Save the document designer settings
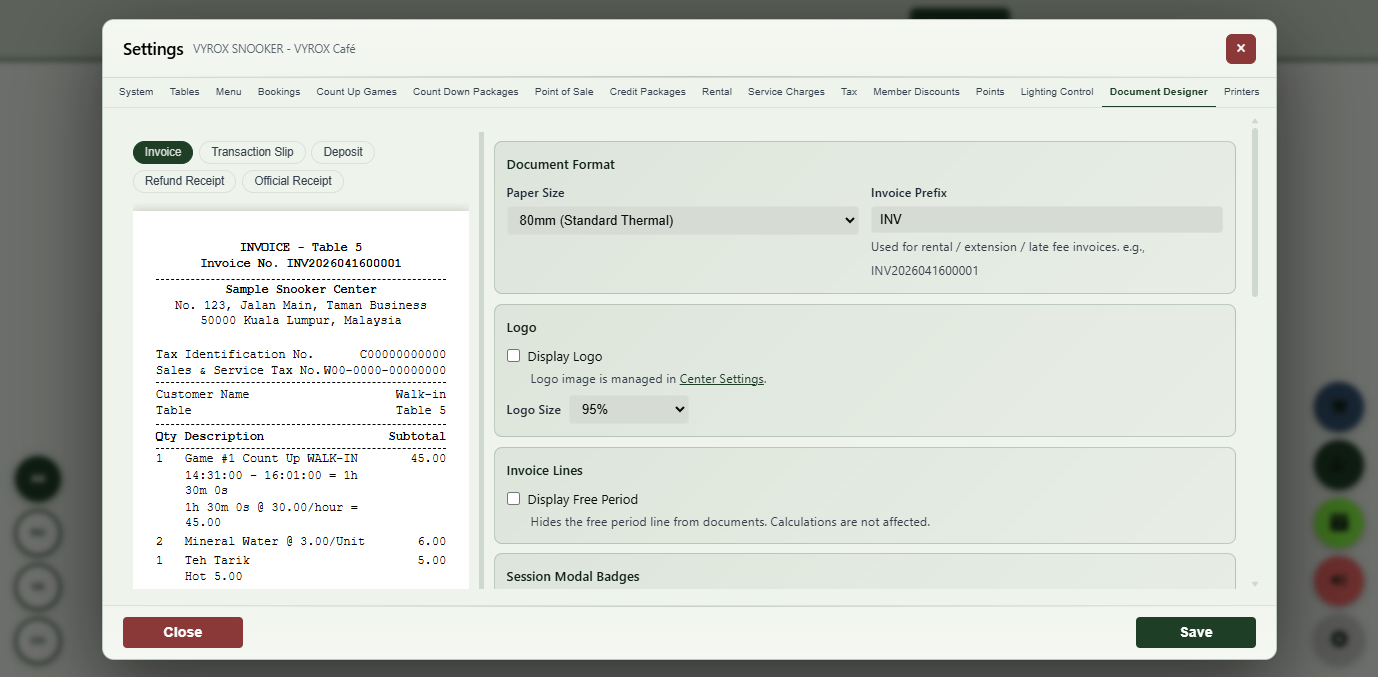The height and width of the screenshot is (677, 1378). [x=1196, y=632]
